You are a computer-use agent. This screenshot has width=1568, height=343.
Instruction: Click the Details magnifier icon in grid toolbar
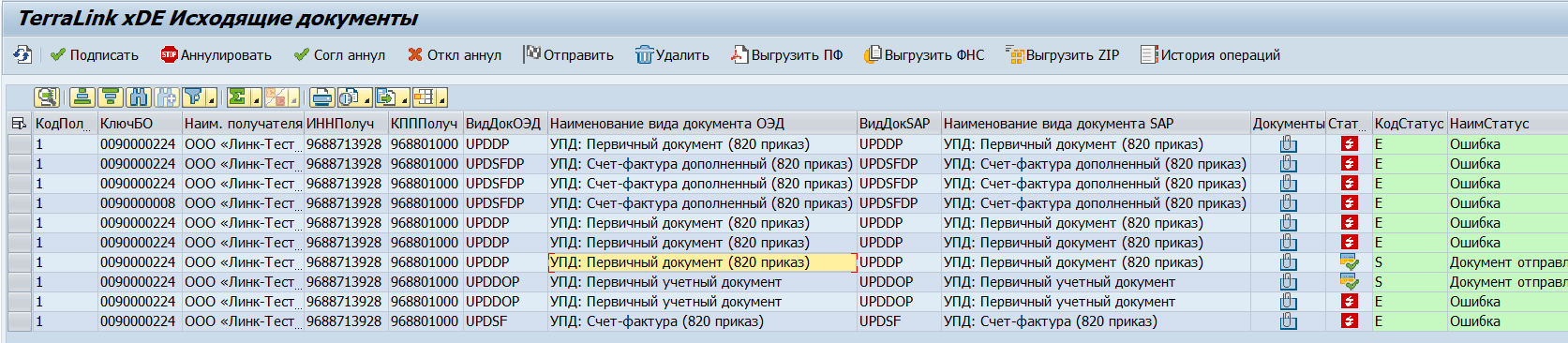click(47, 97)
